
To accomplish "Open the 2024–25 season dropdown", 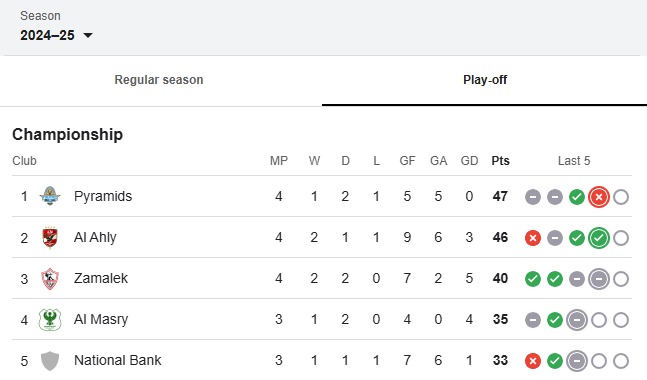I will (x=56, y=35).
